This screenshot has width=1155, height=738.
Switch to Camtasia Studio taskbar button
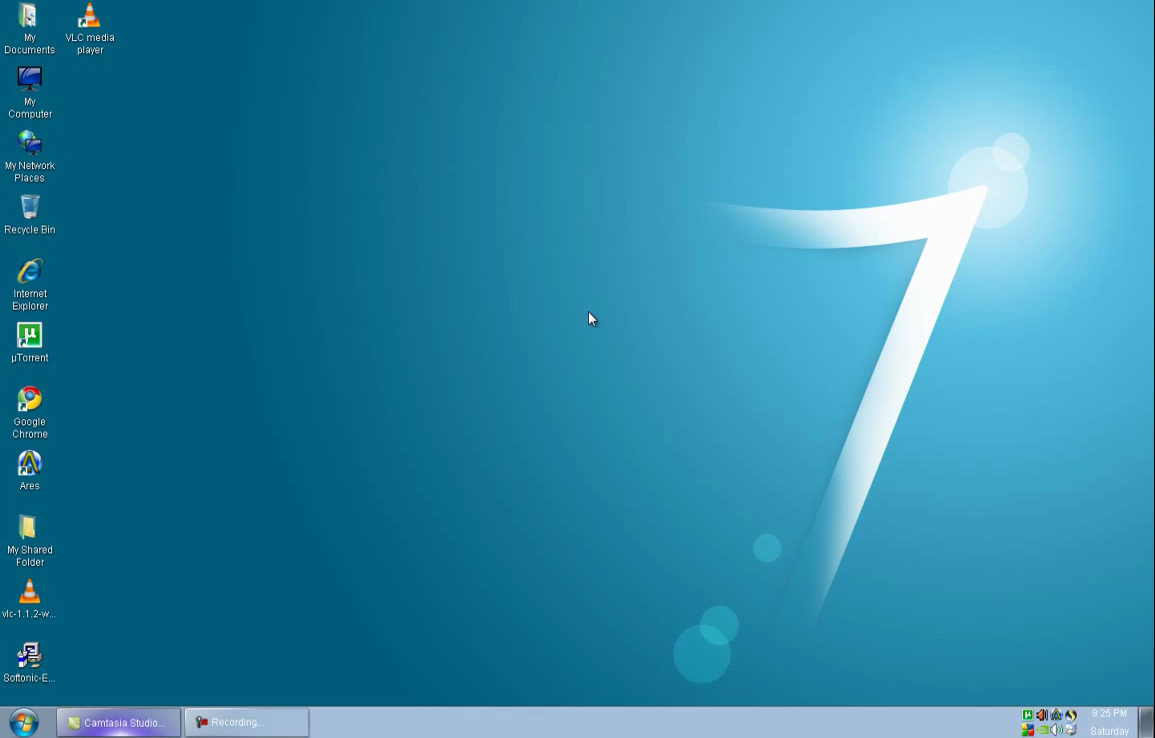(119, 723)
